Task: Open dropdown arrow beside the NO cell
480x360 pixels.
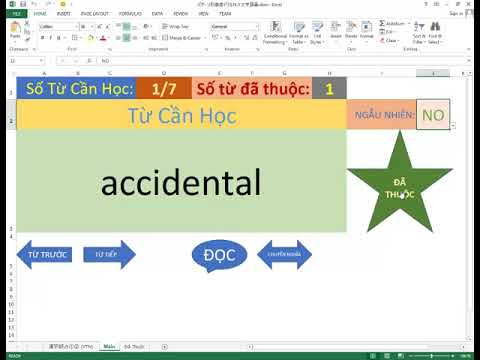Action: pyautogui.click(x=453, y=126)
